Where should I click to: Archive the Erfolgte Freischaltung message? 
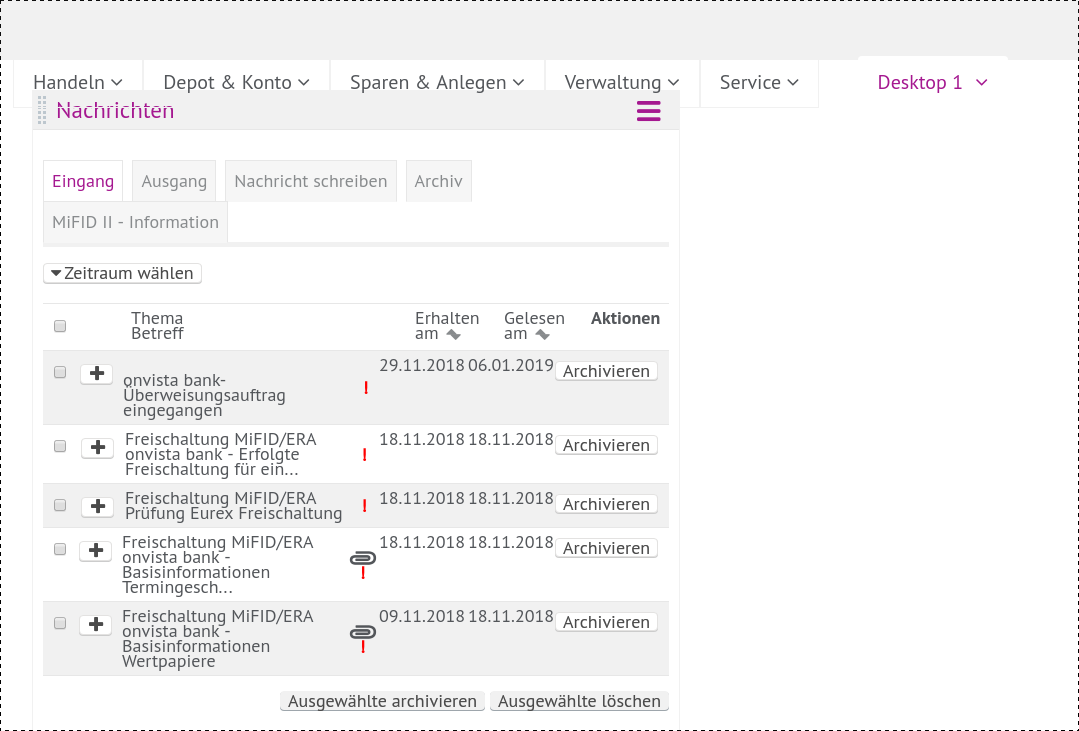[x=606, y=445]
